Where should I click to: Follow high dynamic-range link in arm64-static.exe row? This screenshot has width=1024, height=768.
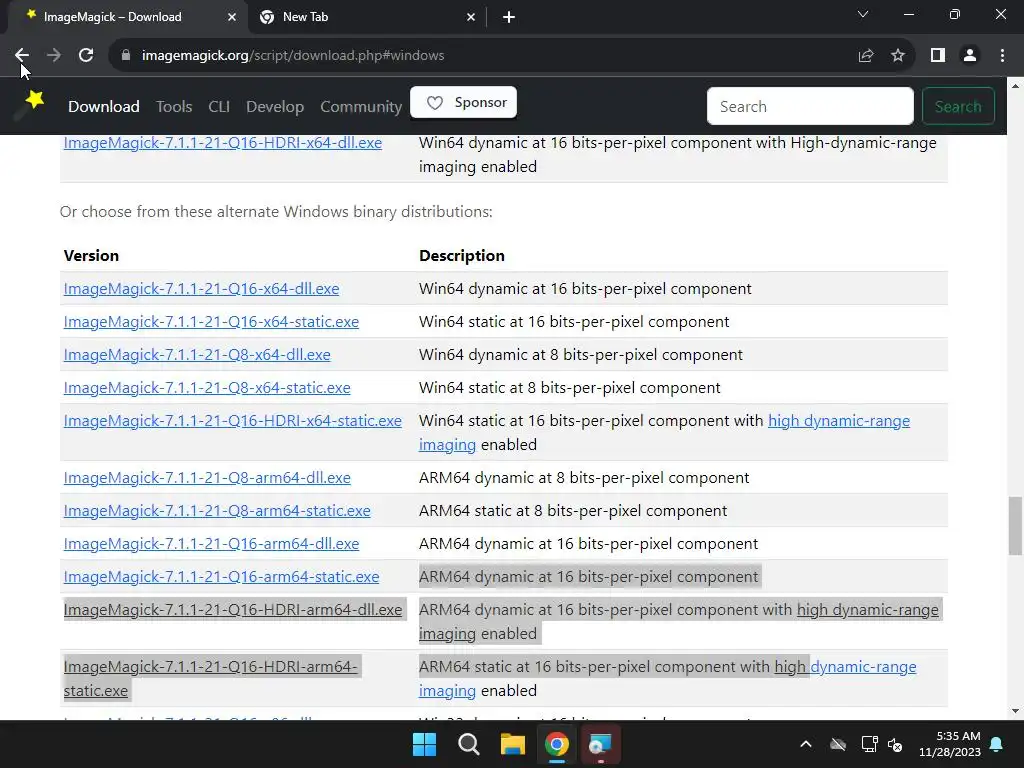click(x=846, y=667)
